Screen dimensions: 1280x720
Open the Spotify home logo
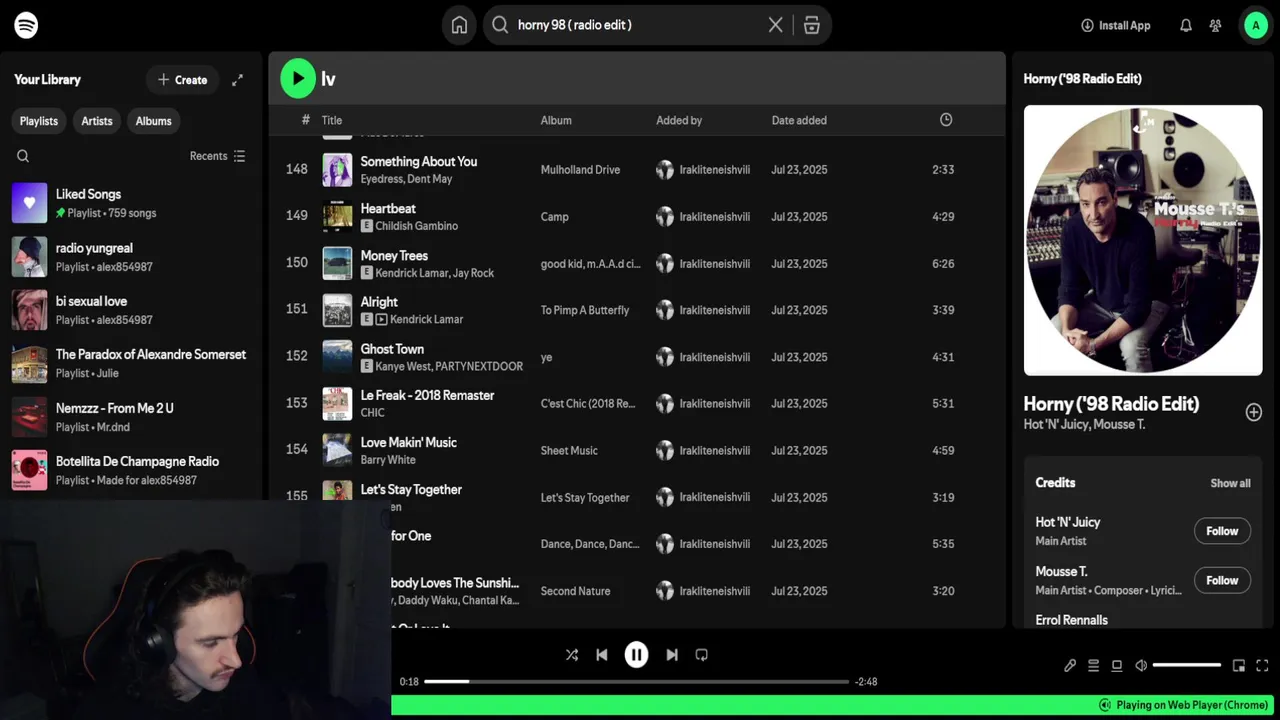pos(27,26)
